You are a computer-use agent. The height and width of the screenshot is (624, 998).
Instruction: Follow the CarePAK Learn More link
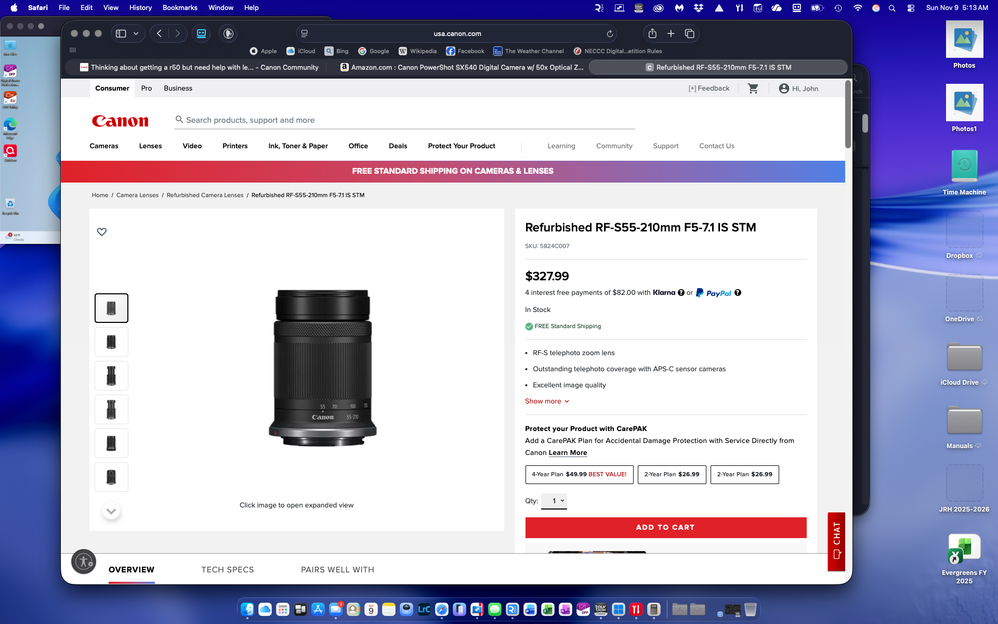[568, 453]
